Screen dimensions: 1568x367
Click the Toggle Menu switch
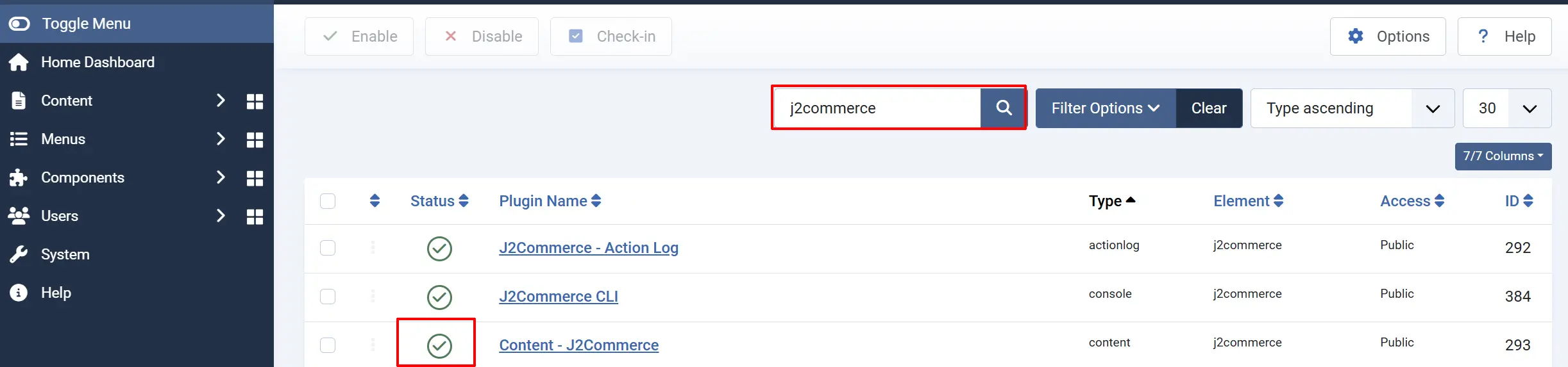19,24
